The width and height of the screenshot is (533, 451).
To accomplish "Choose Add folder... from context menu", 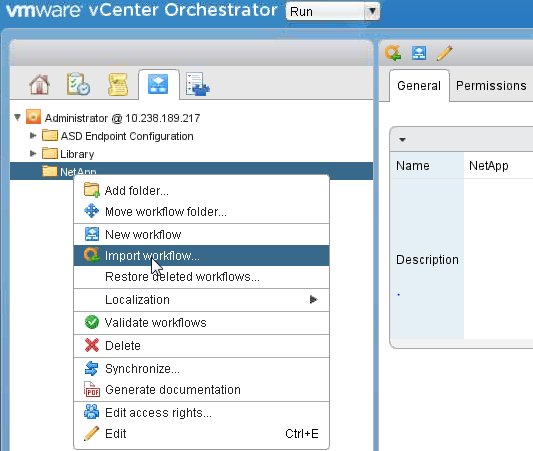I will [x=202, y=191].
